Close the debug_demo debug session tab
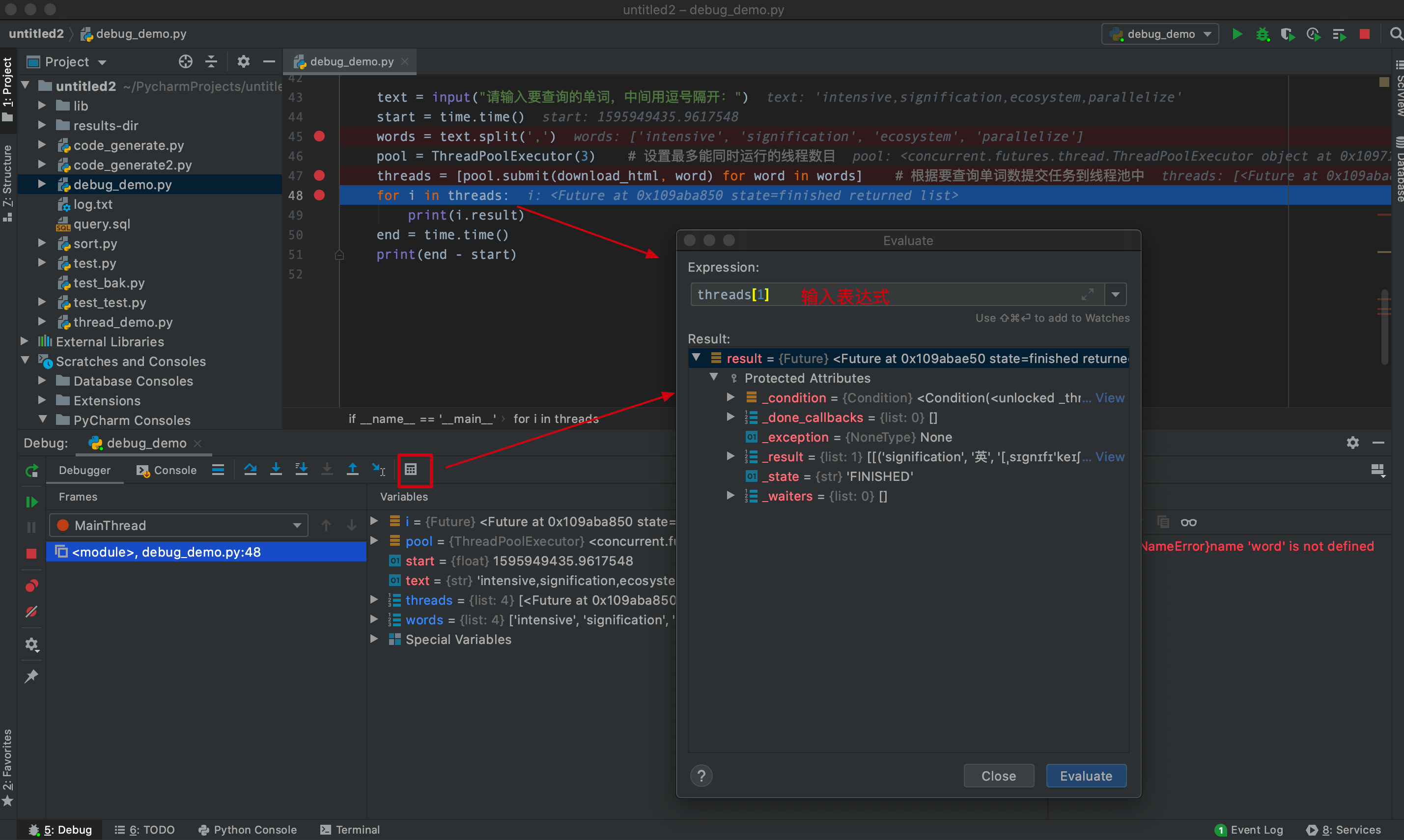This screenshot has width=1404, height=840. tap(197, 443)
